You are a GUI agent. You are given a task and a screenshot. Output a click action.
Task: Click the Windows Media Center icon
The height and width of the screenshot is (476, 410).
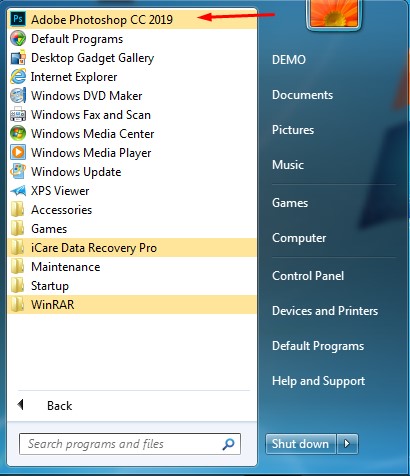tap(18, 134)
